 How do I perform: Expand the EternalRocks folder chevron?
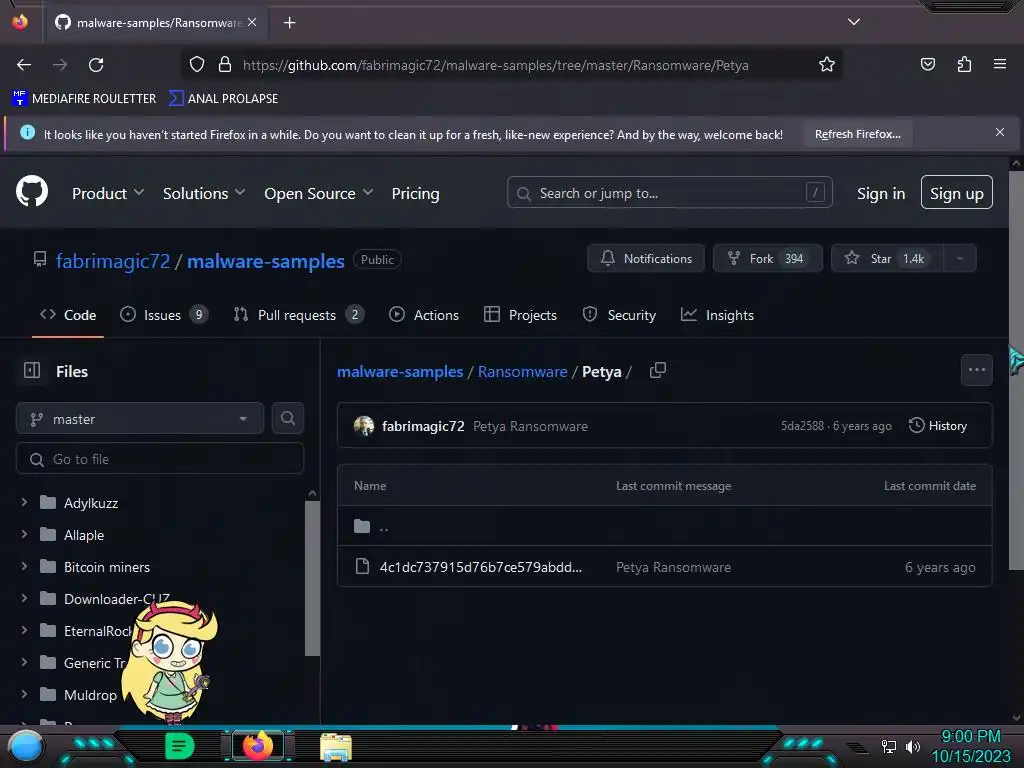point(24,630)
